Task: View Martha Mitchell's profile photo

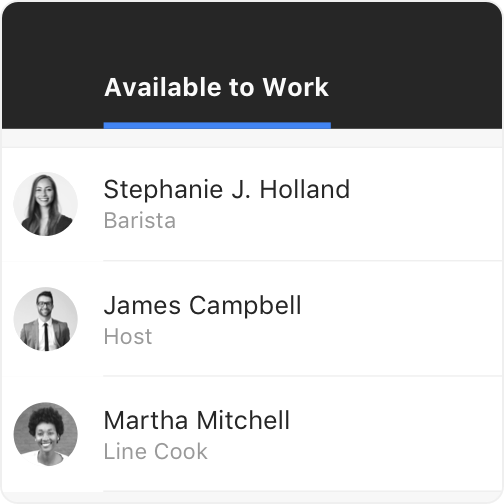Action: [x=45, y=434]
